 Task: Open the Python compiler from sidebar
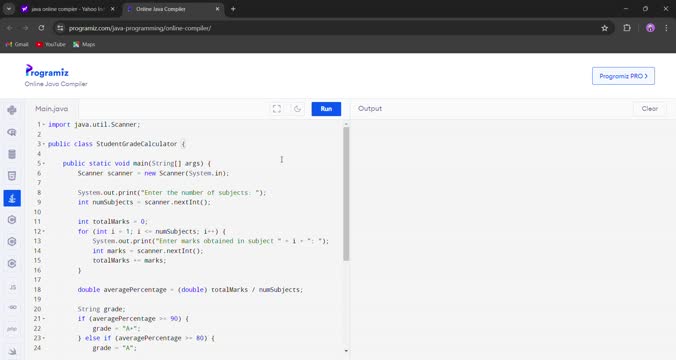click(x=12, y=110)
